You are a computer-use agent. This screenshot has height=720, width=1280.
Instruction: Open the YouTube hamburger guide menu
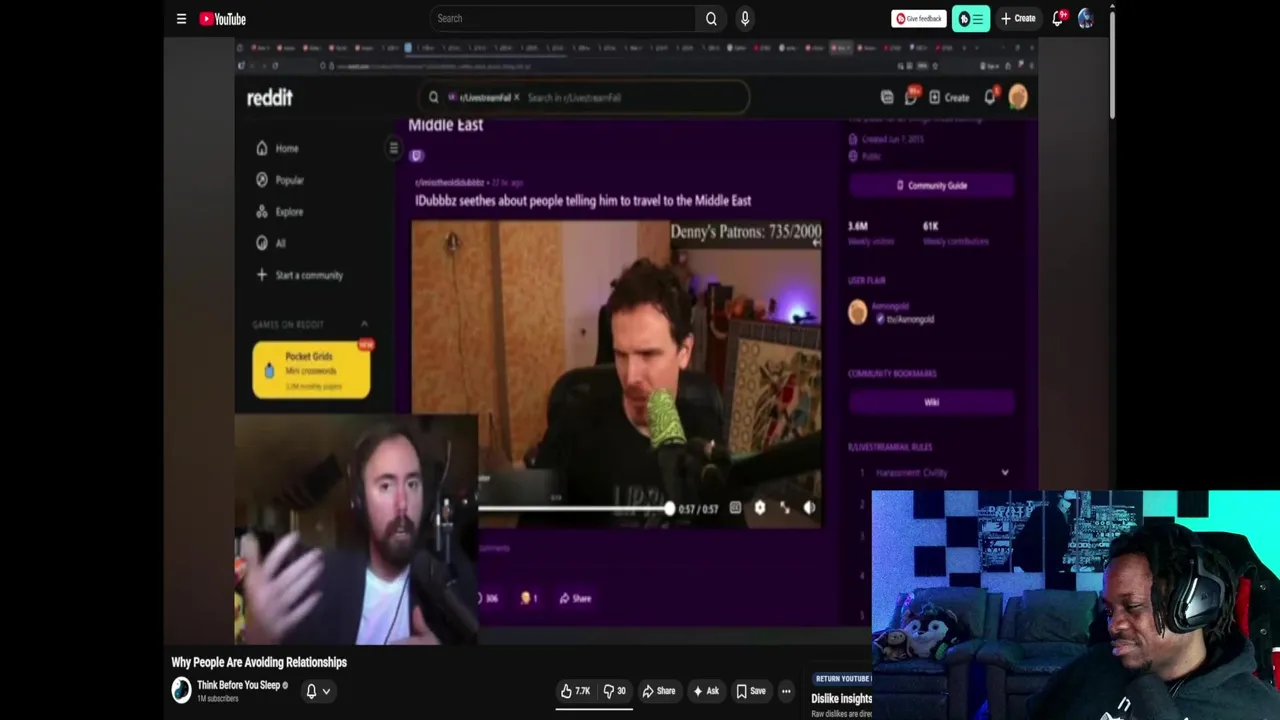[x=181, y=18]
